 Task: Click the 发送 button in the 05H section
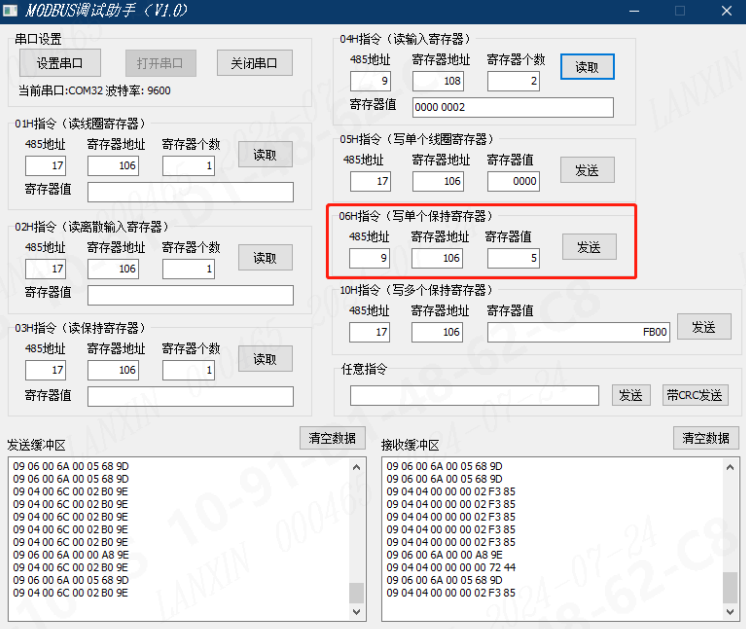pos(587,170)
